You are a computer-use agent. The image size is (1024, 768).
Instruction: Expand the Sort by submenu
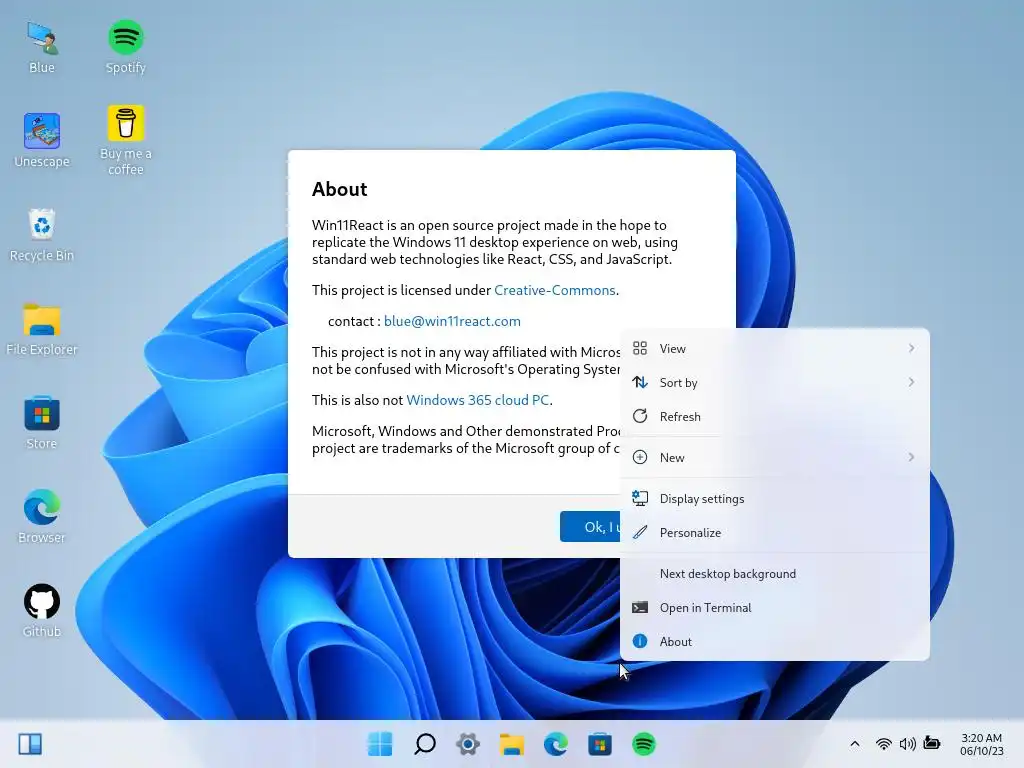775,383
